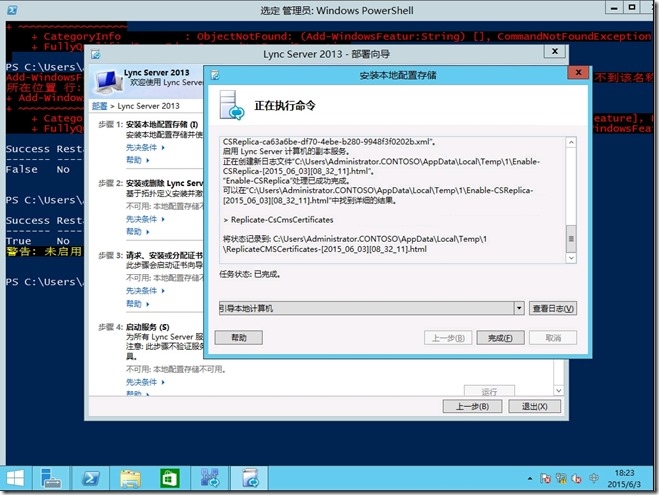This screenshot has width=659, height=495.
Task: Open Lync Topology Builder taskbar icon
Action: (x=210, y=478)
